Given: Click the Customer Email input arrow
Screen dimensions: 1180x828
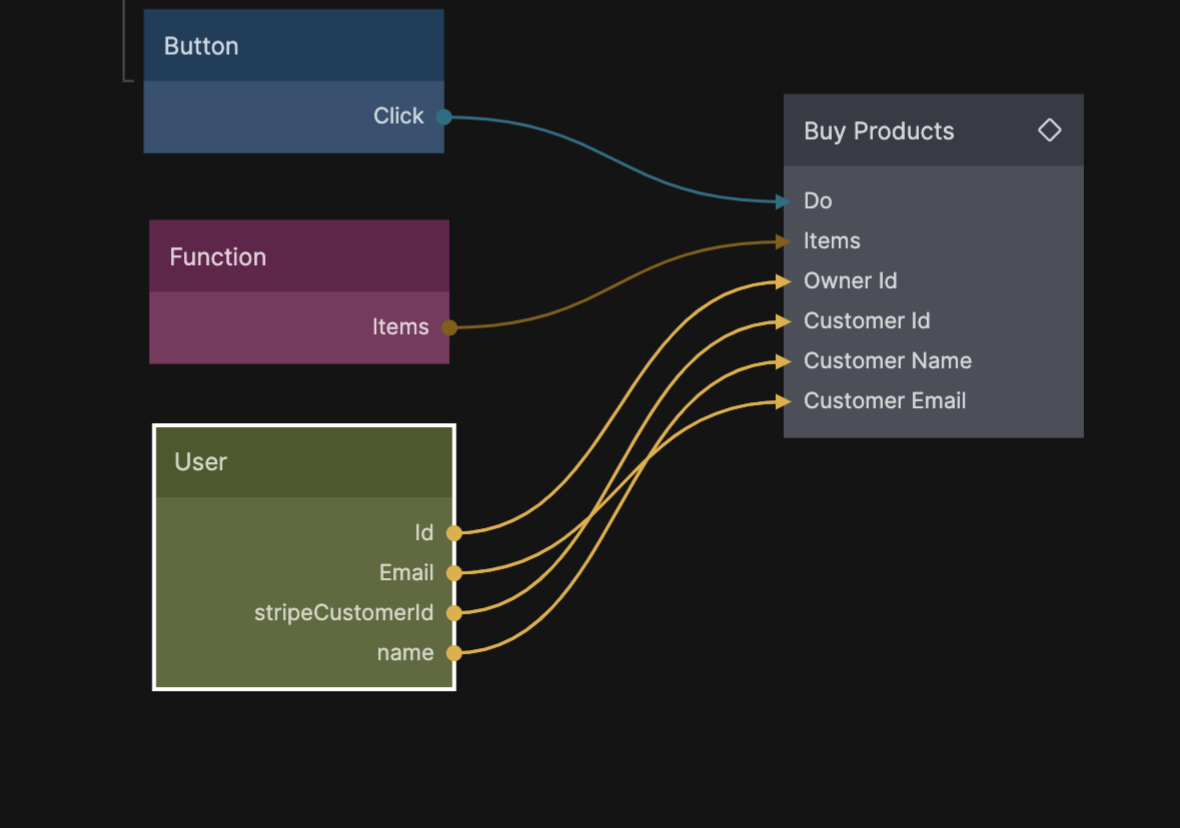Looking at the screenshot, I should pyautogui.click(x=783, y=401).
